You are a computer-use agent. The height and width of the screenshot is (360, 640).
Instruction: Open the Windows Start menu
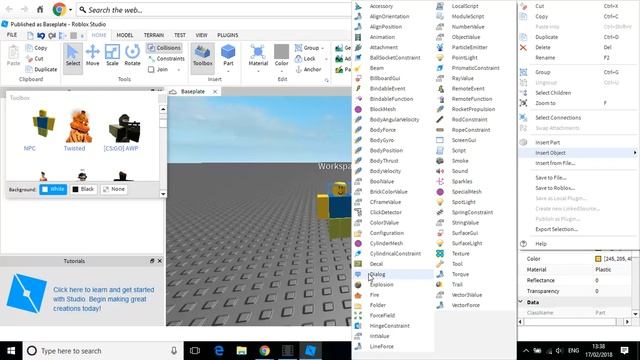pos(11,351)
